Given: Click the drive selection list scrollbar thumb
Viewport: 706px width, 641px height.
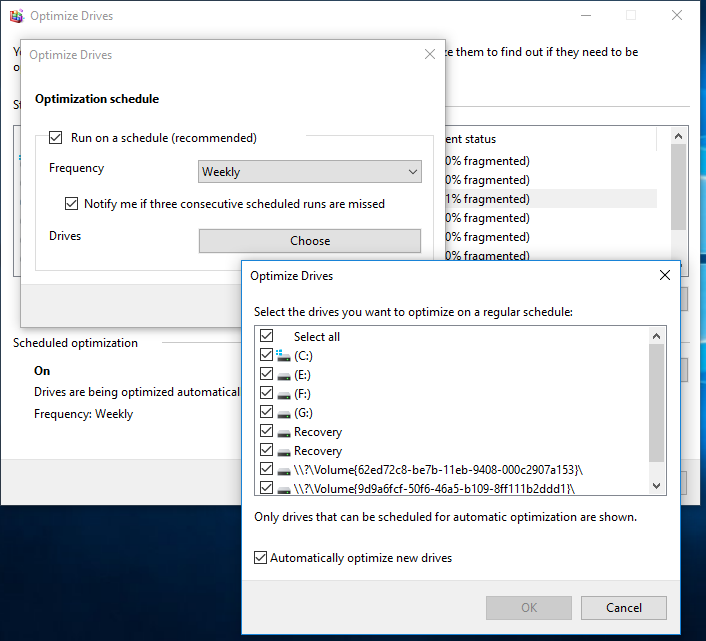Looking at the screenshot, I should [x=656, y=403].
